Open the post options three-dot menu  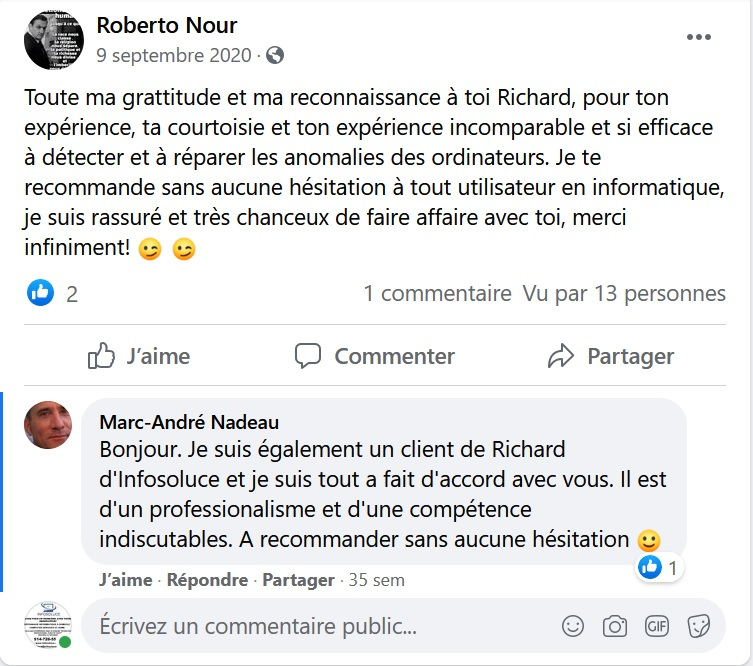[x=699, y=37]
